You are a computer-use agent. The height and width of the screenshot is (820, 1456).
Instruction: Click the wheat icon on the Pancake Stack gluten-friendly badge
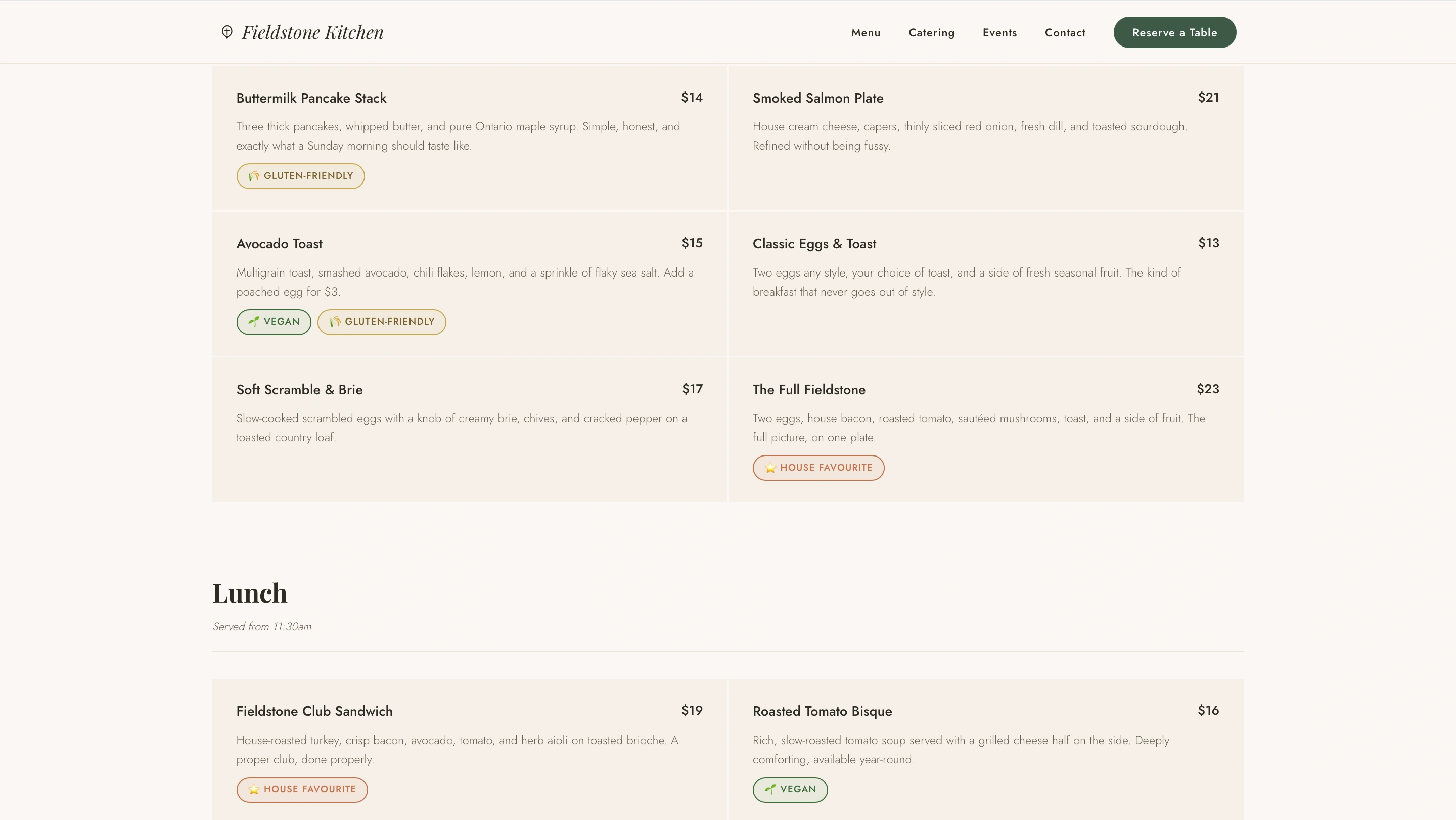pos(254,176)
